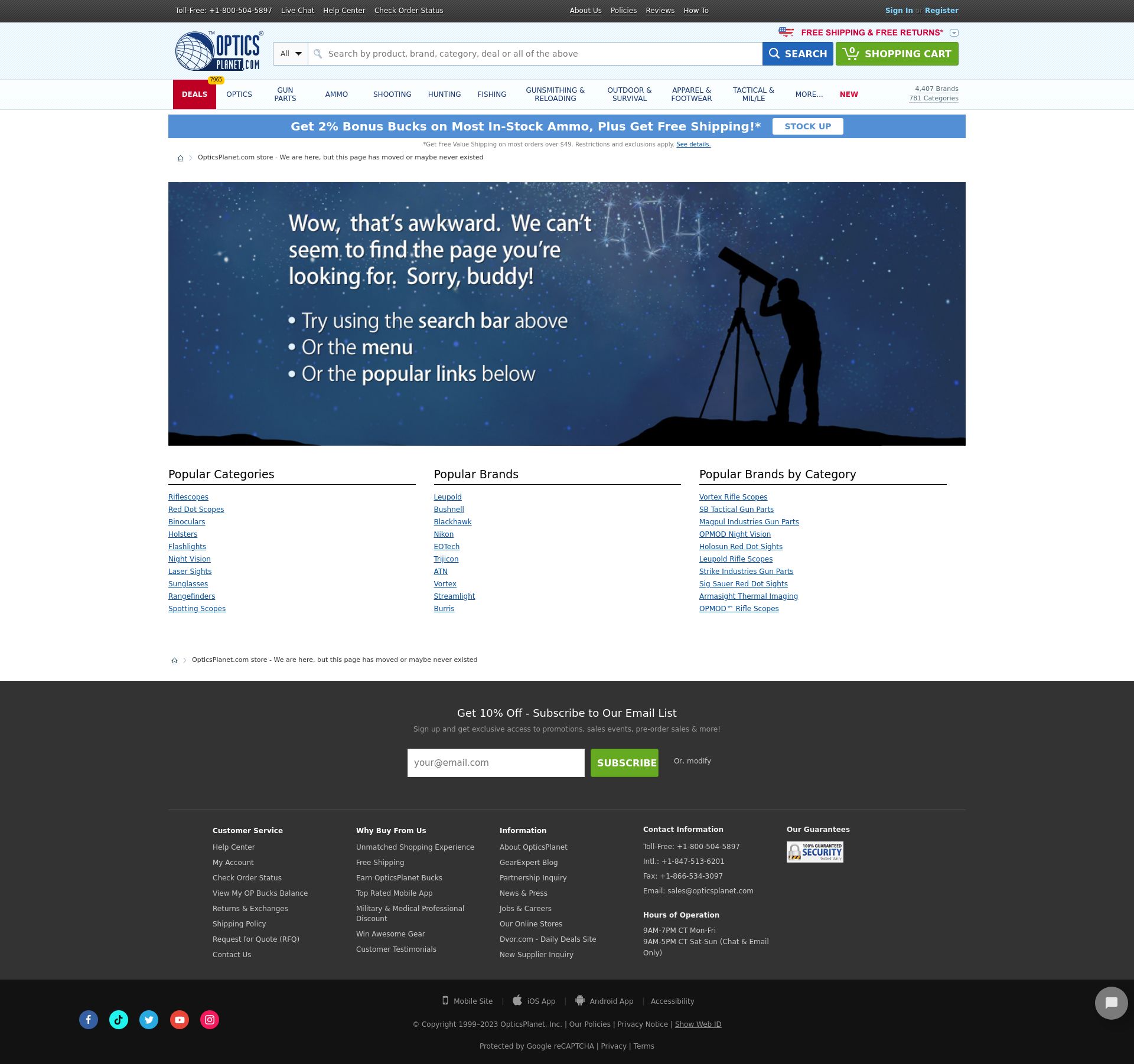Click the Android App robot icon

click(580, 1000)
